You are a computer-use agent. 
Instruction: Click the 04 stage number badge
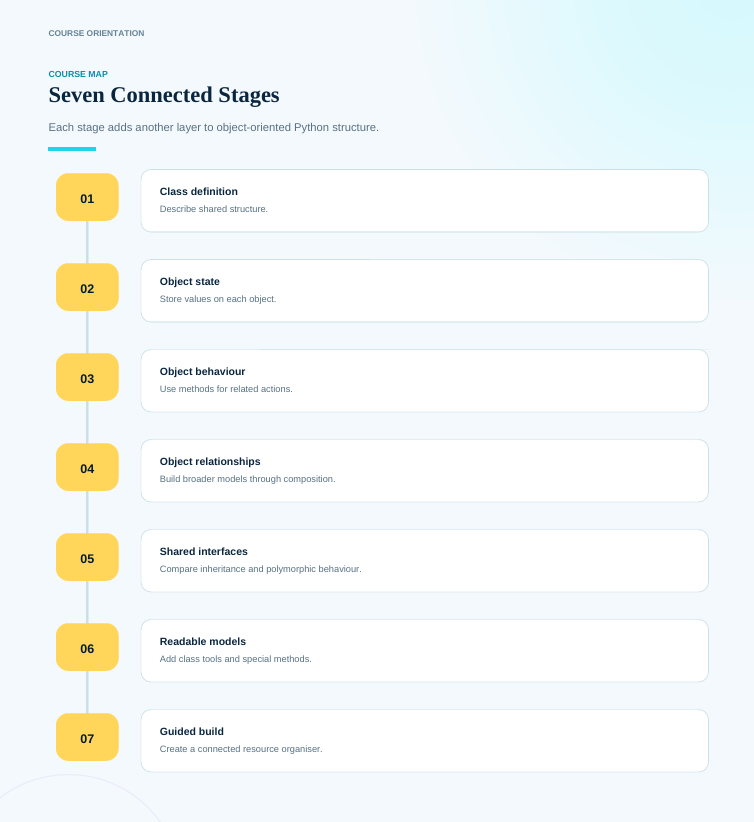87,467
